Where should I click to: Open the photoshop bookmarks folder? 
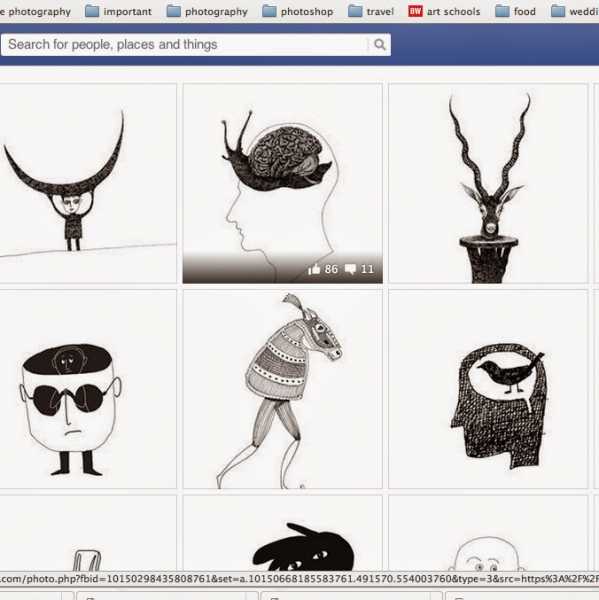click(298, 11)
